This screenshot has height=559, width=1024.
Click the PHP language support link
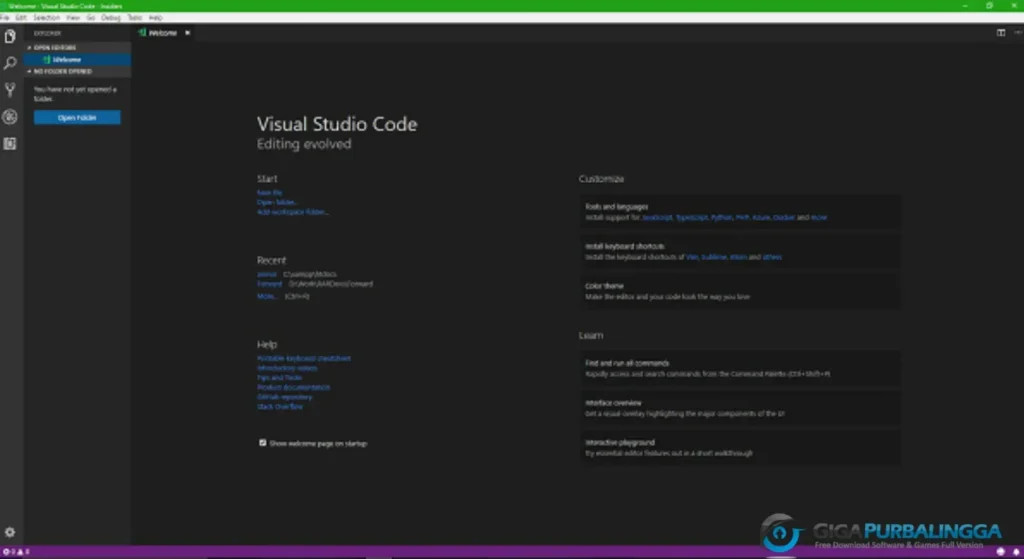[x=743, y=217]
